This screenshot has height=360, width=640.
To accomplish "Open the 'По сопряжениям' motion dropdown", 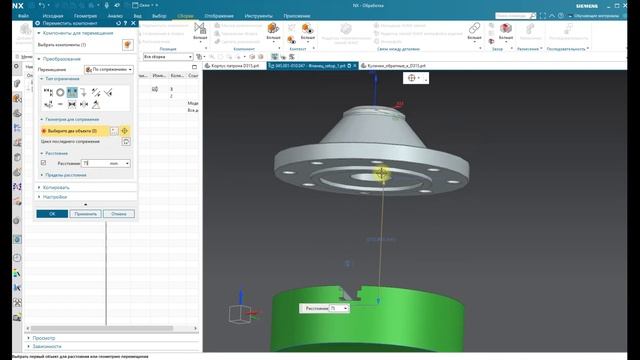I will click(109, 69).
